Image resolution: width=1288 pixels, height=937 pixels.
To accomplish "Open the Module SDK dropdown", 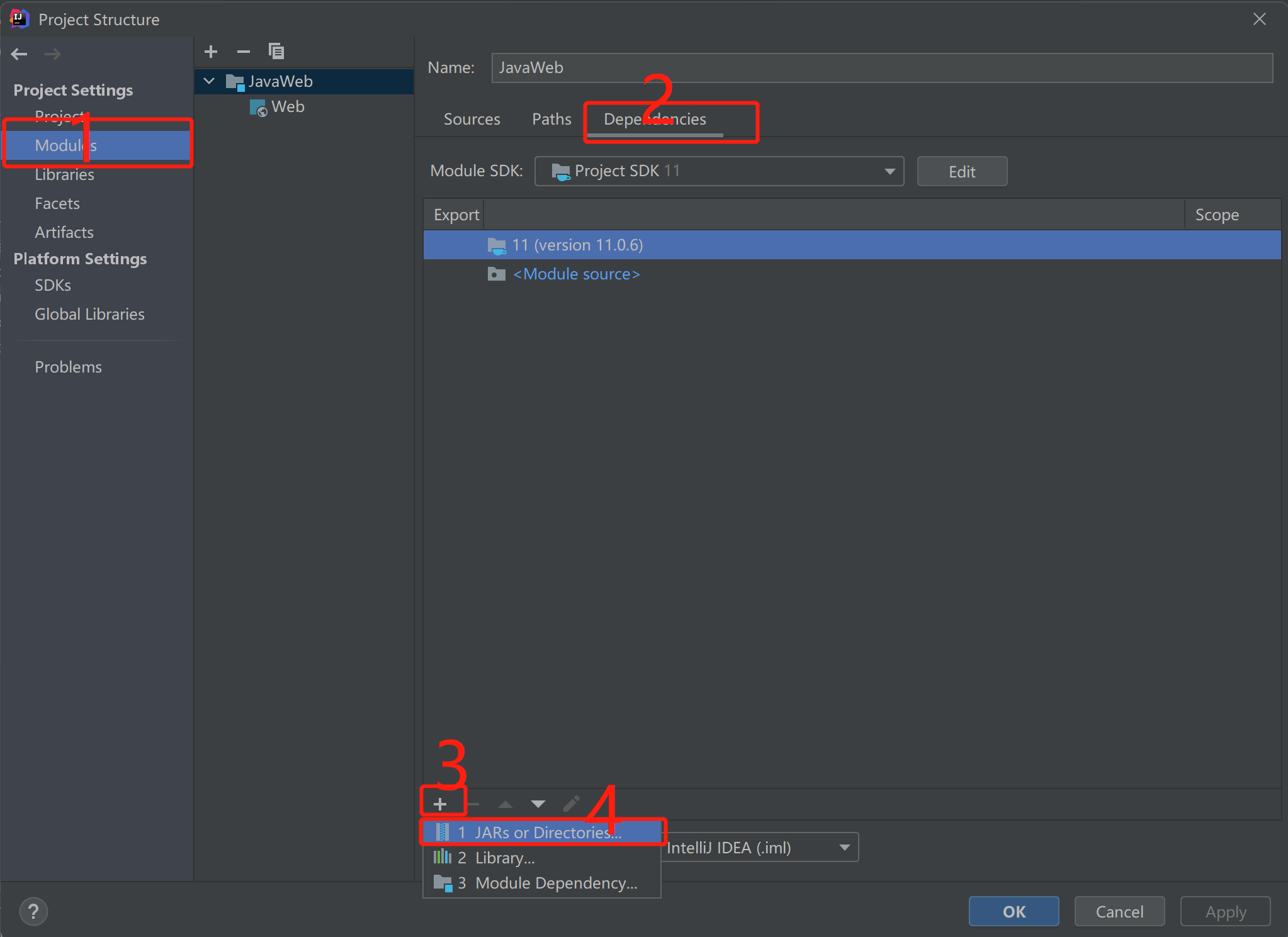I will (x=719, y=171).
